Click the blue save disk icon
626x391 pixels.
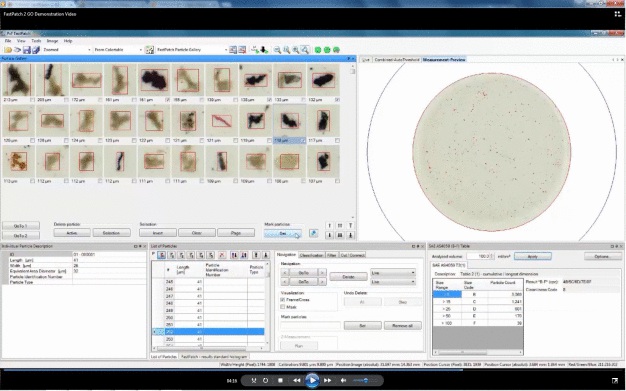[x=27, y=50]
